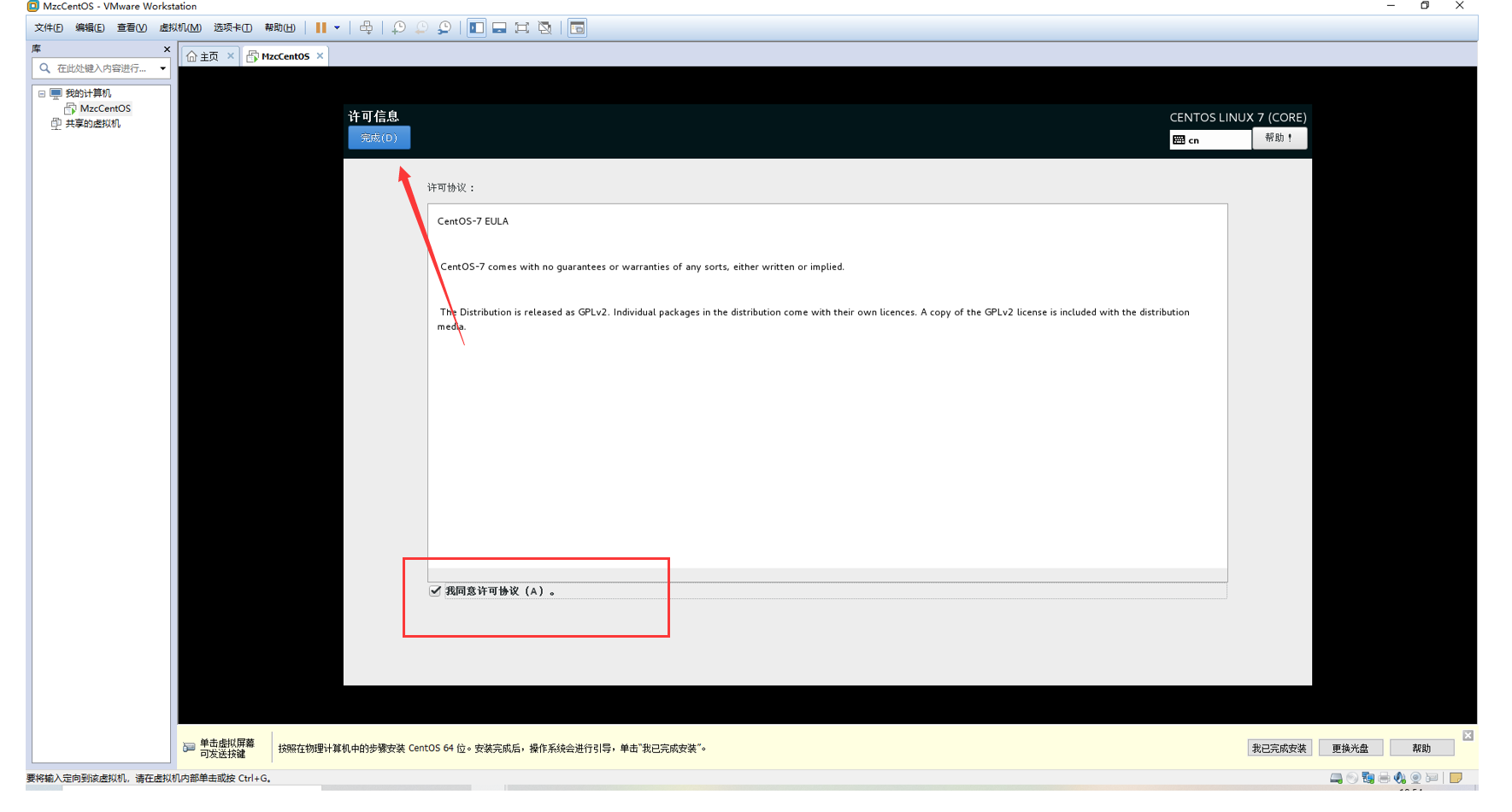
Task: Click the CentOS-7 EULA title text
Action: (473, 221)
